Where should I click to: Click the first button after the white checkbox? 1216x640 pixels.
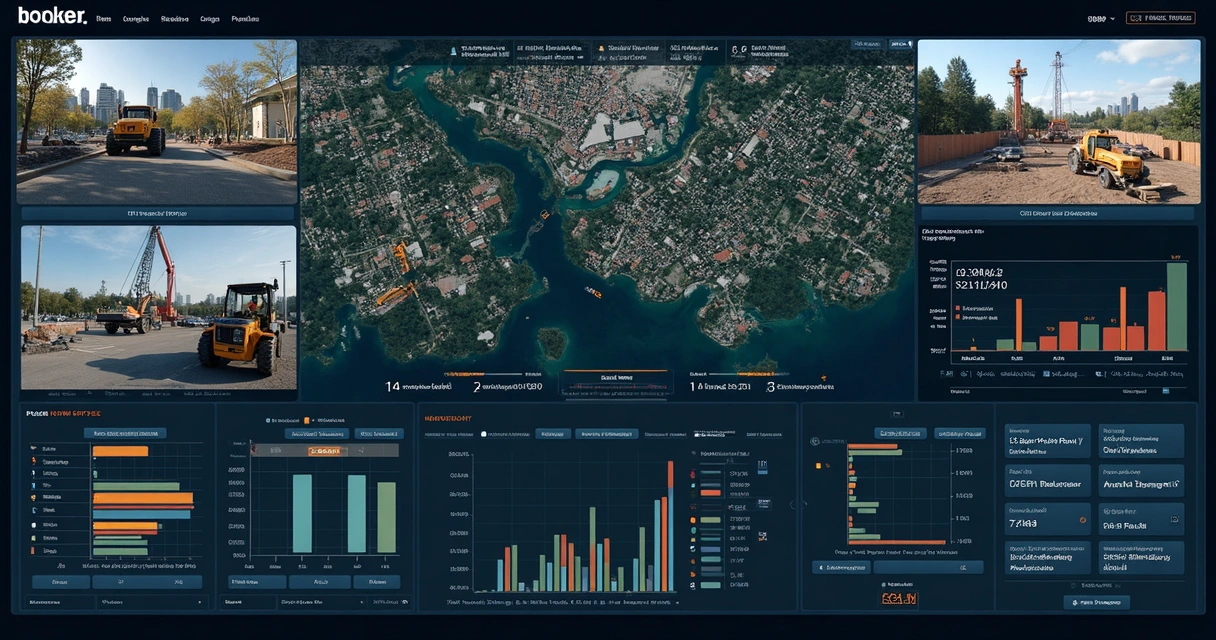[x=553, y=434]
